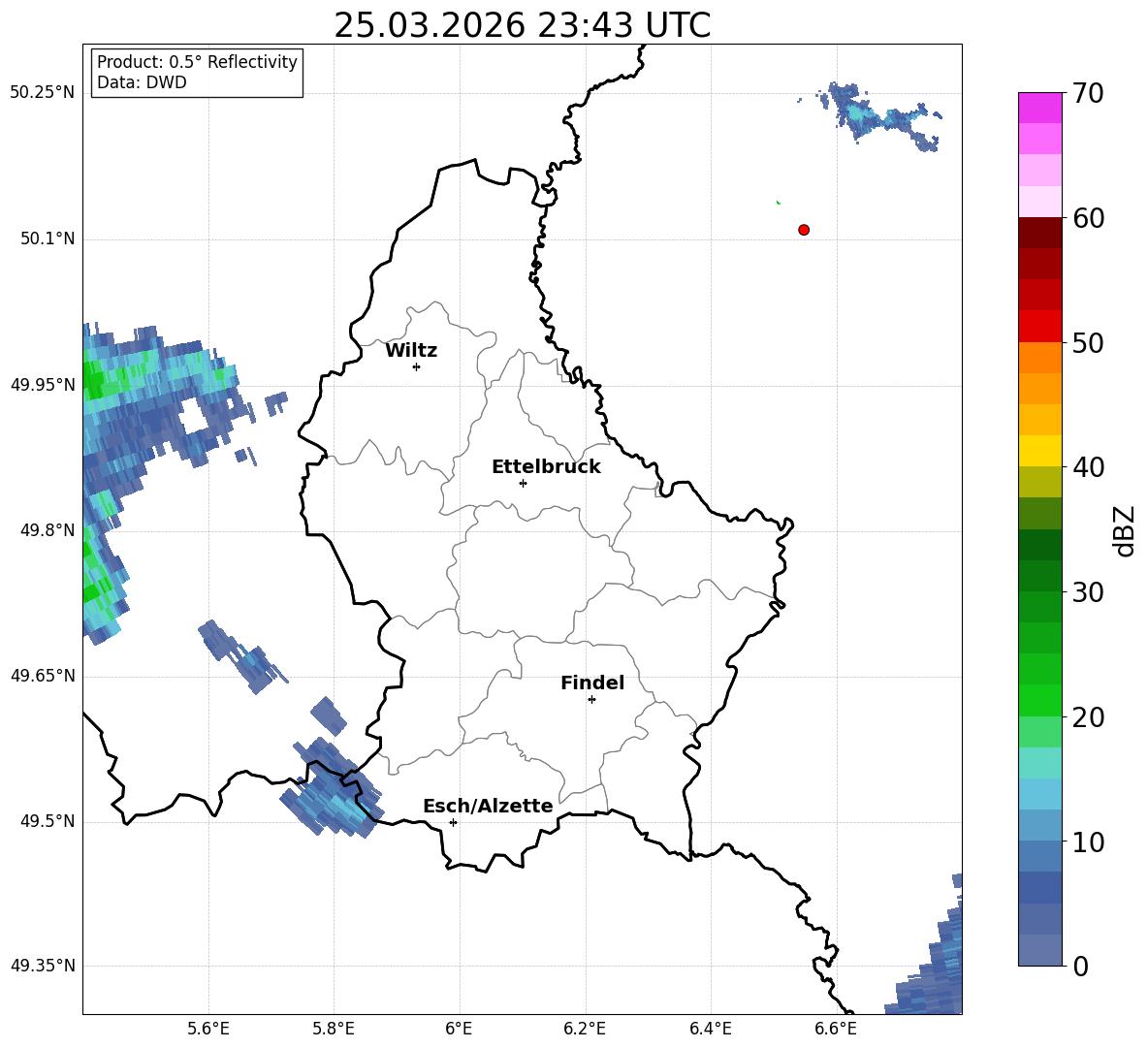Click the red dot marker on the map

pos(804,230)
